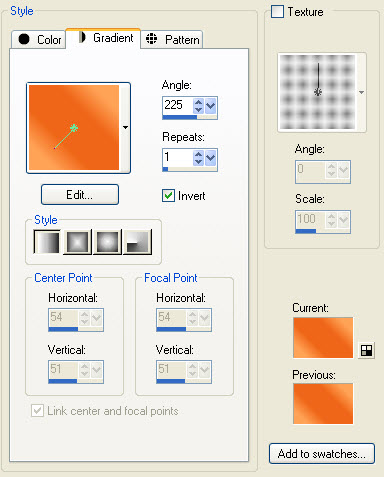
Task: Select the Sunburst gradient style icon
Action: click(x=107, y=242)
